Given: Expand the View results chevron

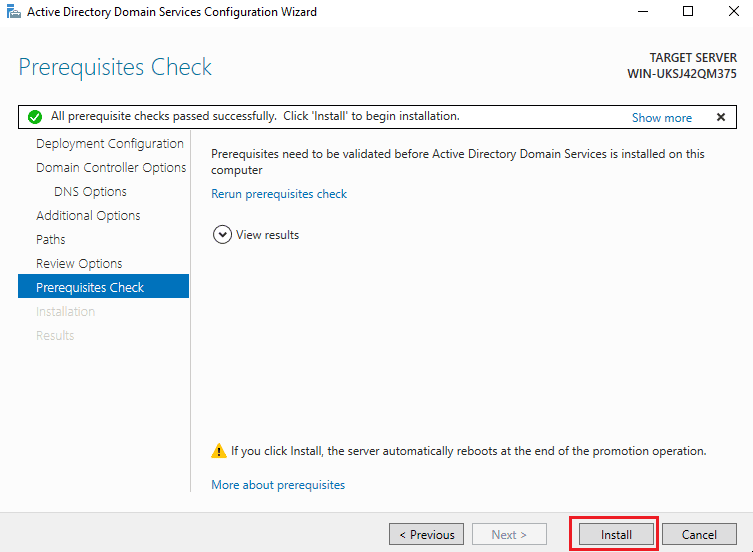Looking at the screenshot, I should tap(222, 235).
